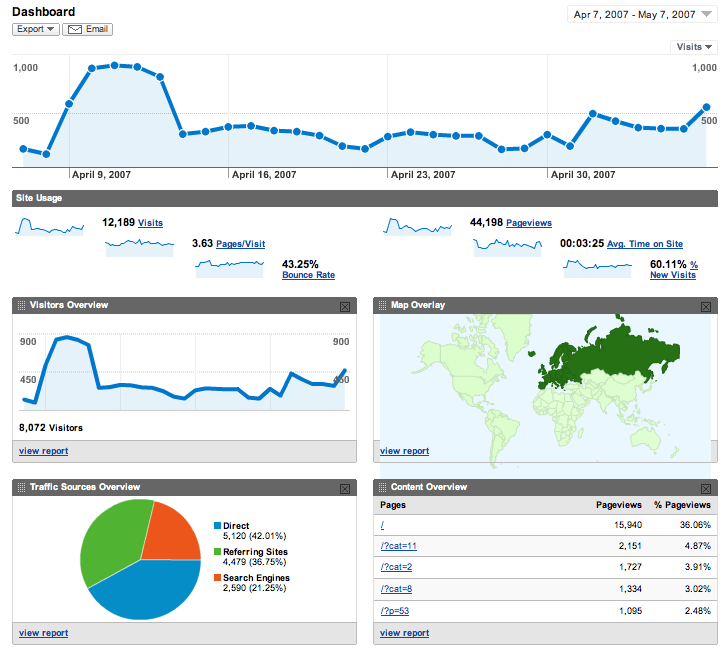Screen dimensions: 722x650
Task: Click view report under Visitors Overview
Action: pos(43,451)
